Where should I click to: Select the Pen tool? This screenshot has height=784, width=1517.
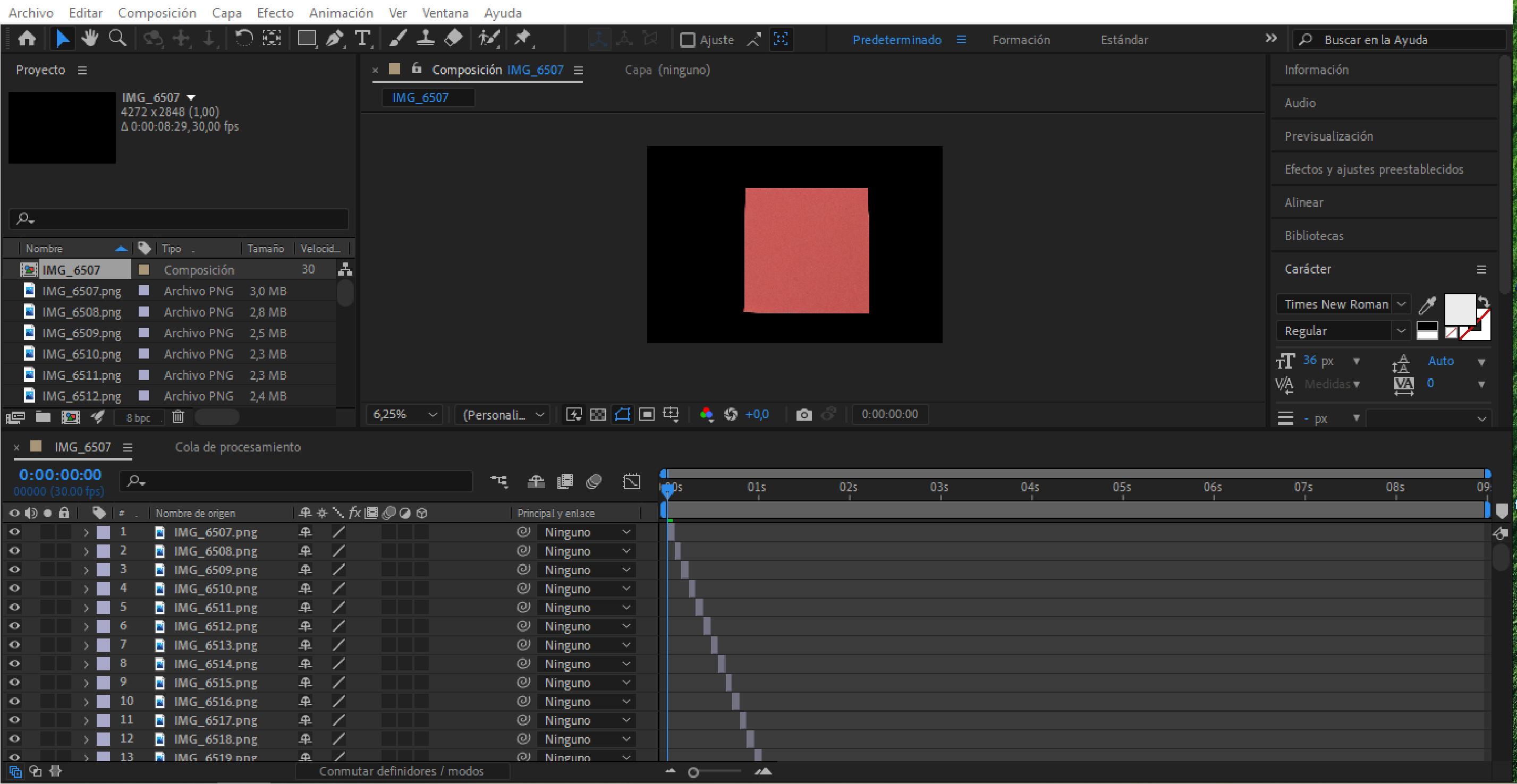point(335,39)
